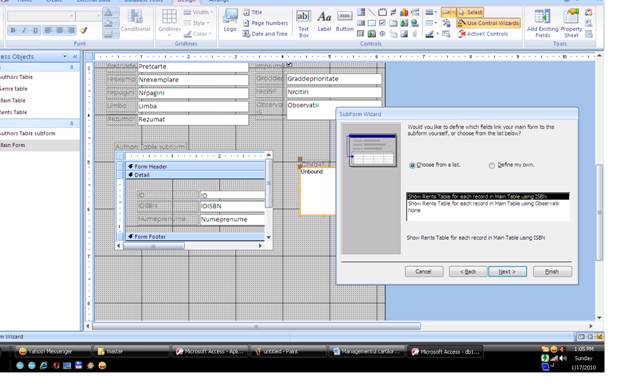
Task: Open the Property Sheet
Action: (x=571, y=23)
